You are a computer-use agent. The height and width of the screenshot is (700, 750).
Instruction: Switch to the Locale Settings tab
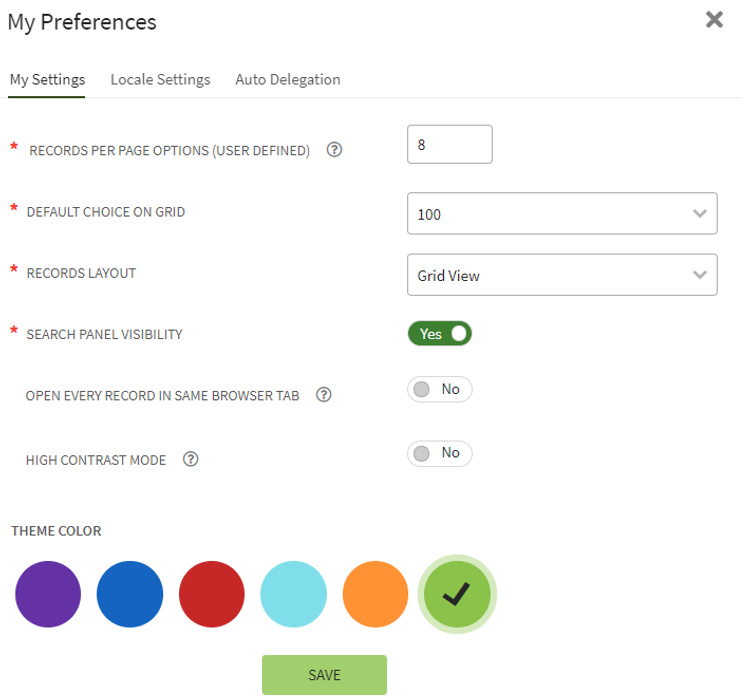[160, 80]
